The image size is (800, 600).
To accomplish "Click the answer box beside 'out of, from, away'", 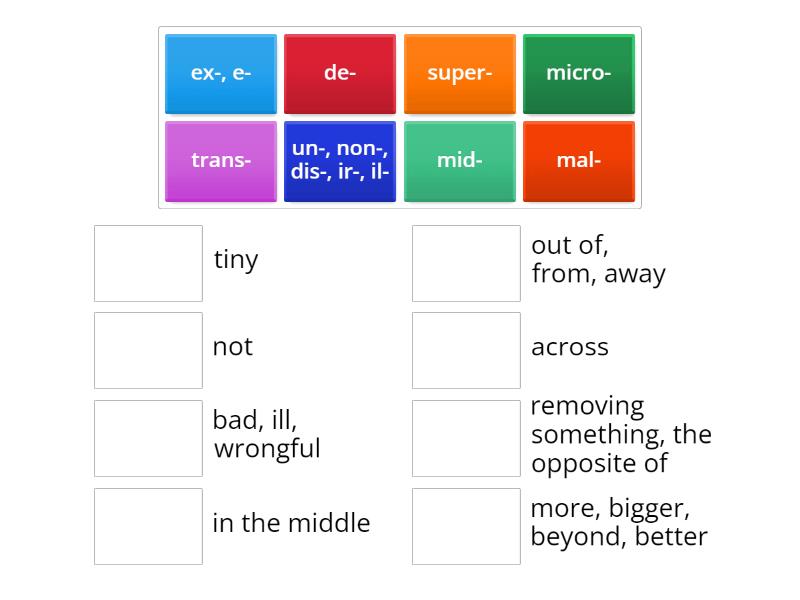I will click(465, 262).
